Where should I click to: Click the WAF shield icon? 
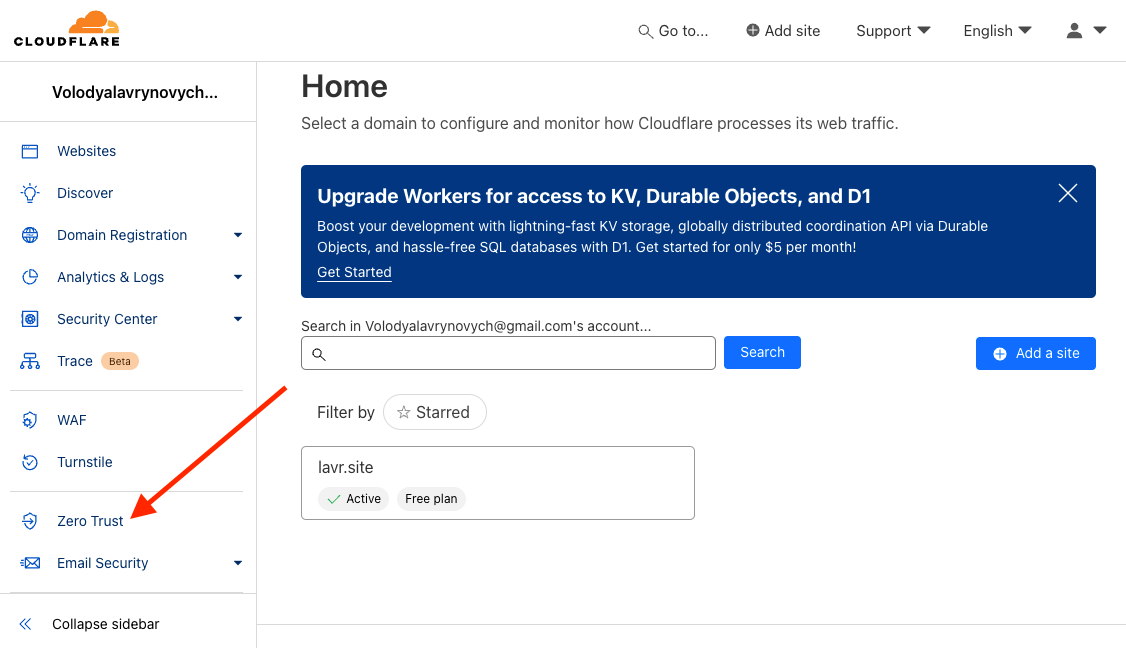click(x=30, y=420)
